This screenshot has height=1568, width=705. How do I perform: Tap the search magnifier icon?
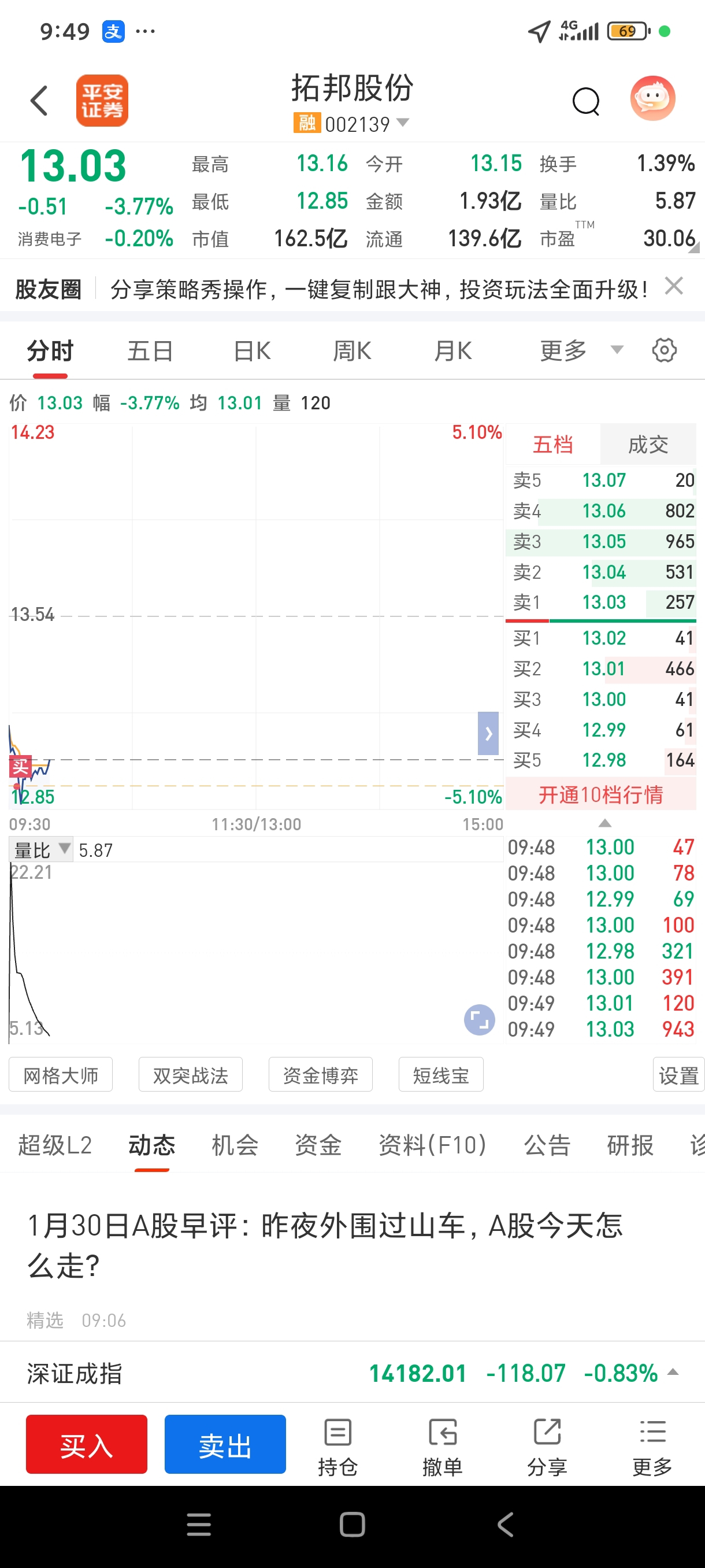[586, 101]
